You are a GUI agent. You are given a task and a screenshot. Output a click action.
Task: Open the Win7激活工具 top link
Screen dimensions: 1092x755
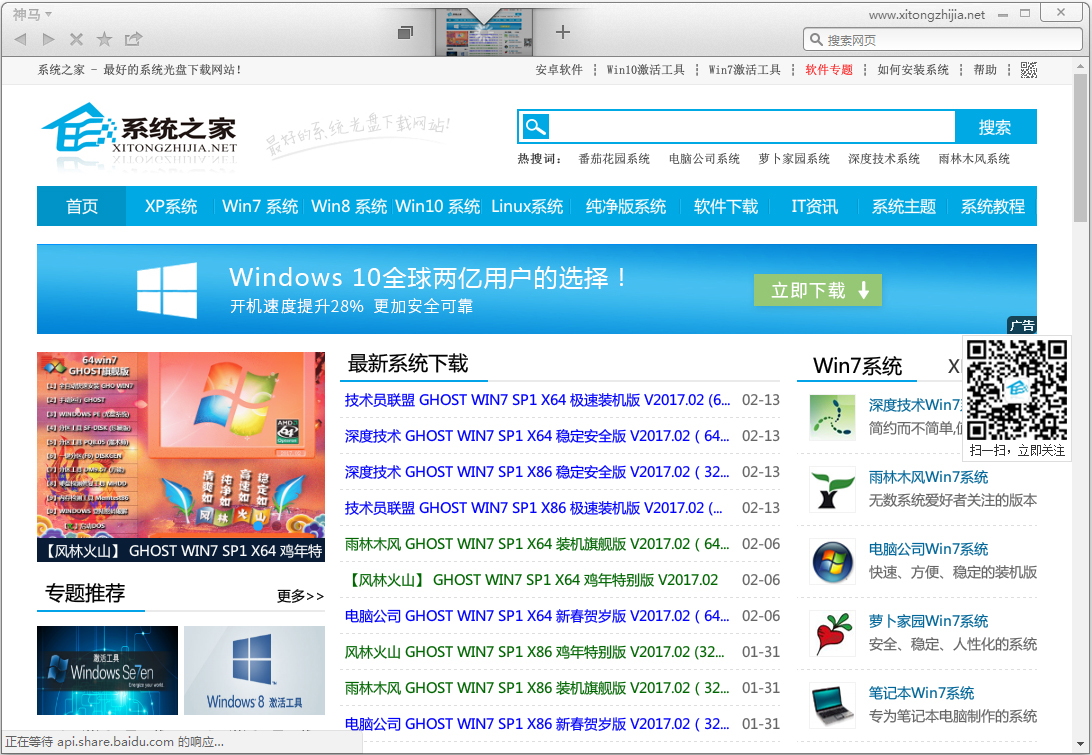pyautogui.click(x=744, y=70)
